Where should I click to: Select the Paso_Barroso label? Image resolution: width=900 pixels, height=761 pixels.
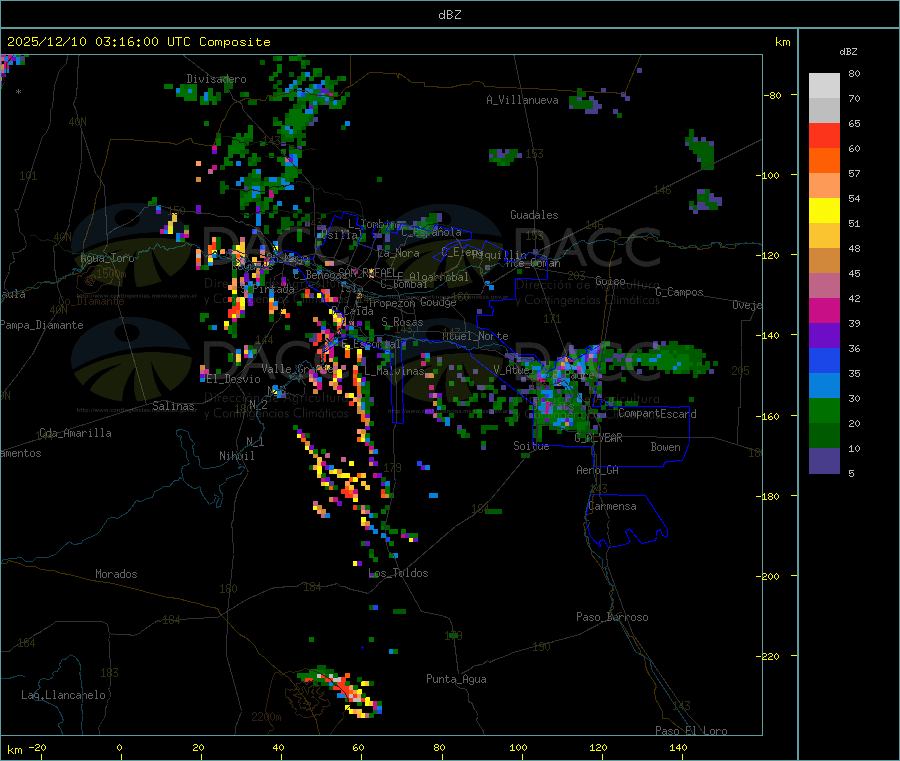click(x=612, y=617)
